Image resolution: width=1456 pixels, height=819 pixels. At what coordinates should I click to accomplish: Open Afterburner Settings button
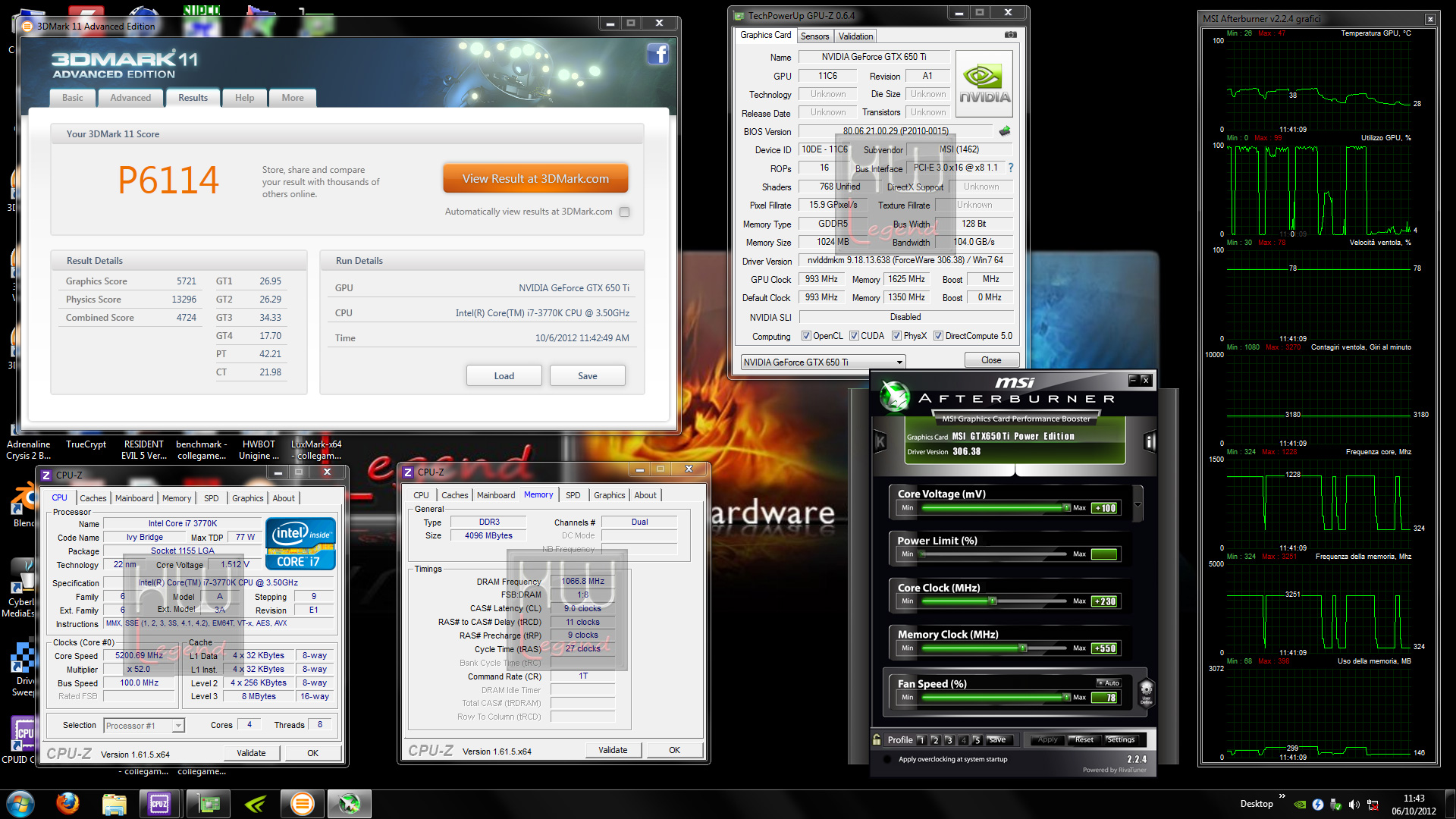click(1120, 739)
